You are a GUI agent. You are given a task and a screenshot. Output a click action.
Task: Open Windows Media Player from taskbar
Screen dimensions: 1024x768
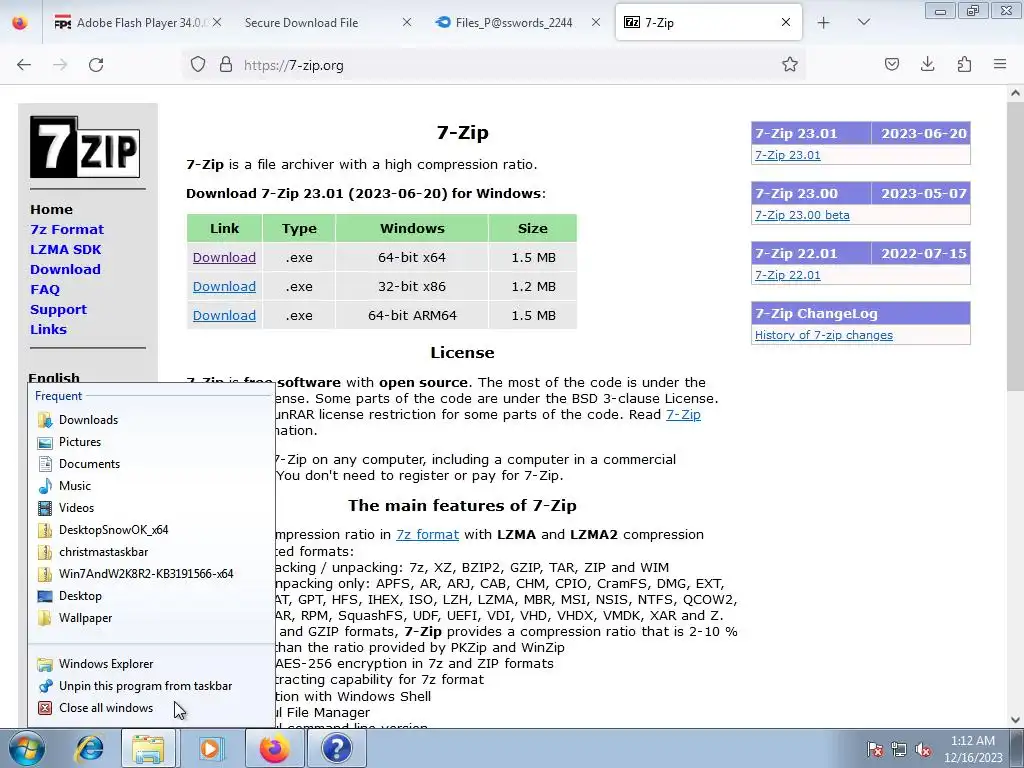tap(210, 748)
